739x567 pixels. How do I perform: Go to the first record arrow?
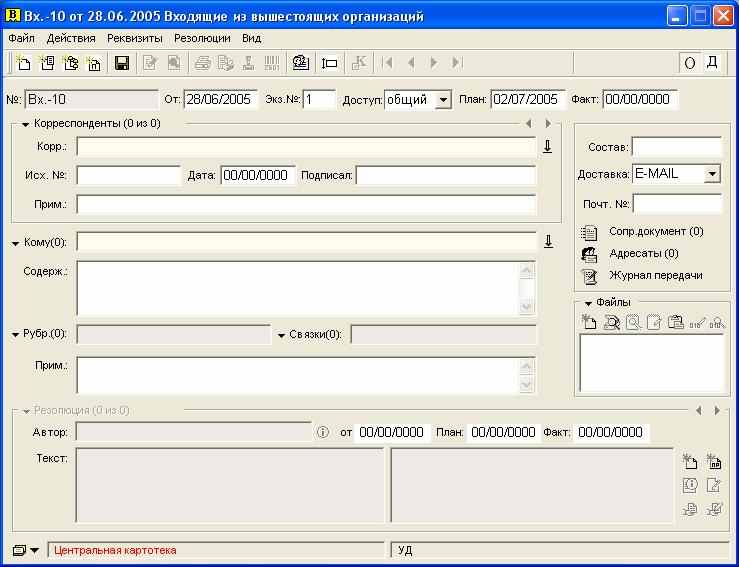388,63
